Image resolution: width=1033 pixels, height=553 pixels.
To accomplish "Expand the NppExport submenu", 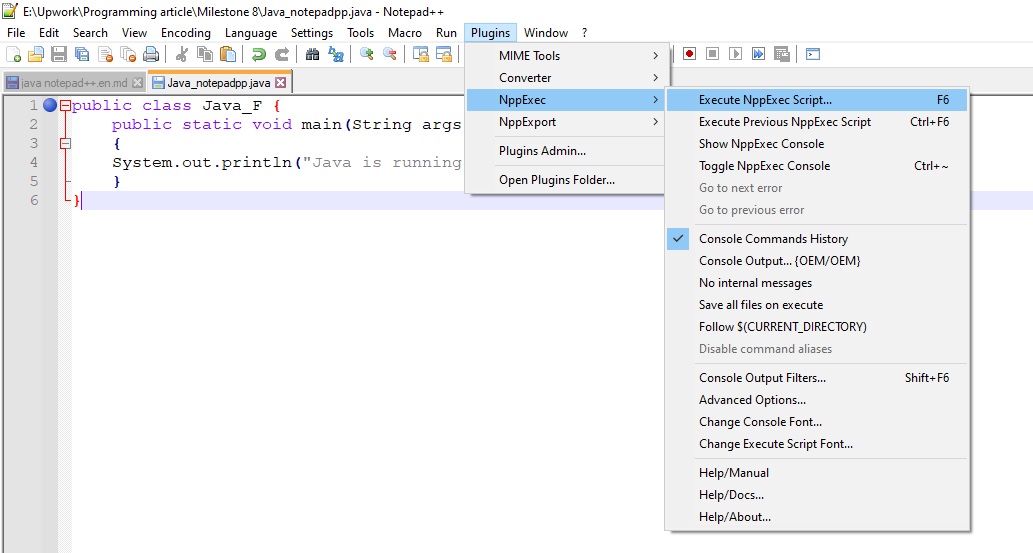I will 565,122.
